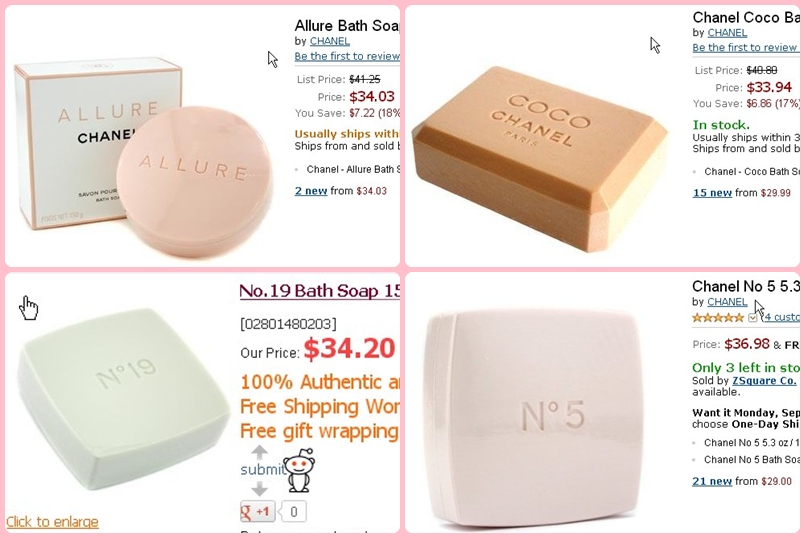Screen dimensions: 805x538
Task: Click the N°5 soap product image
Action: point(534,416)
